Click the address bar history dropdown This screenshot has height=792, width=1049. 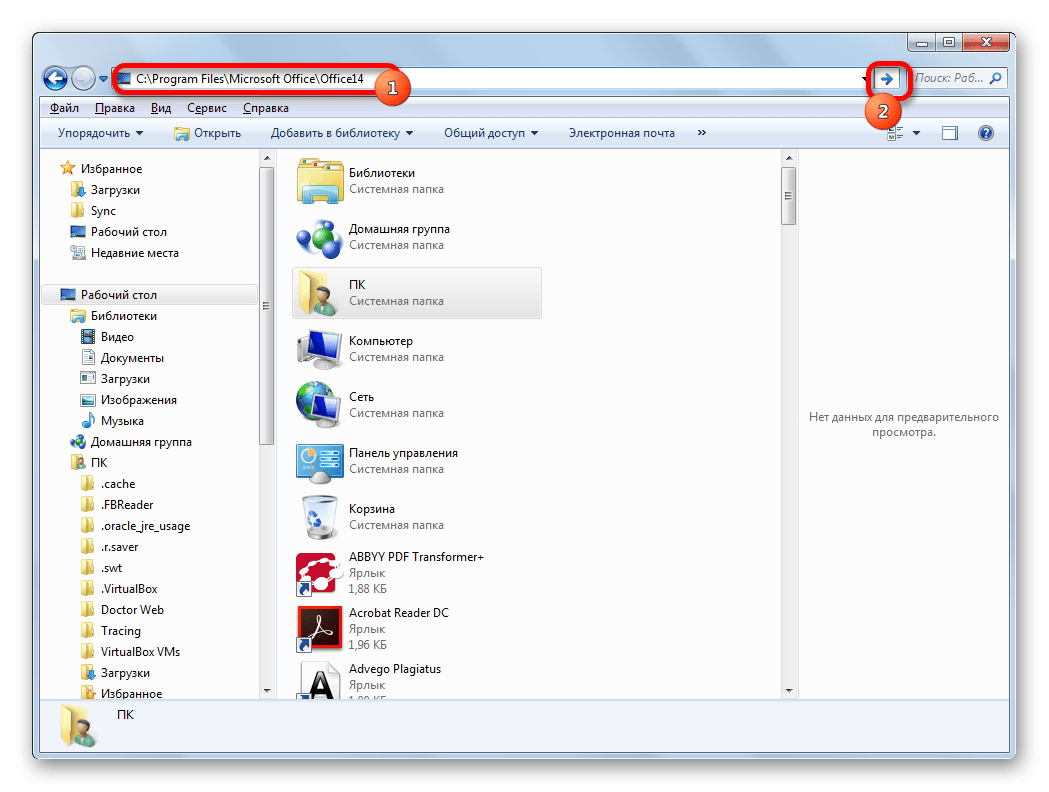click(x=865, y=79)
